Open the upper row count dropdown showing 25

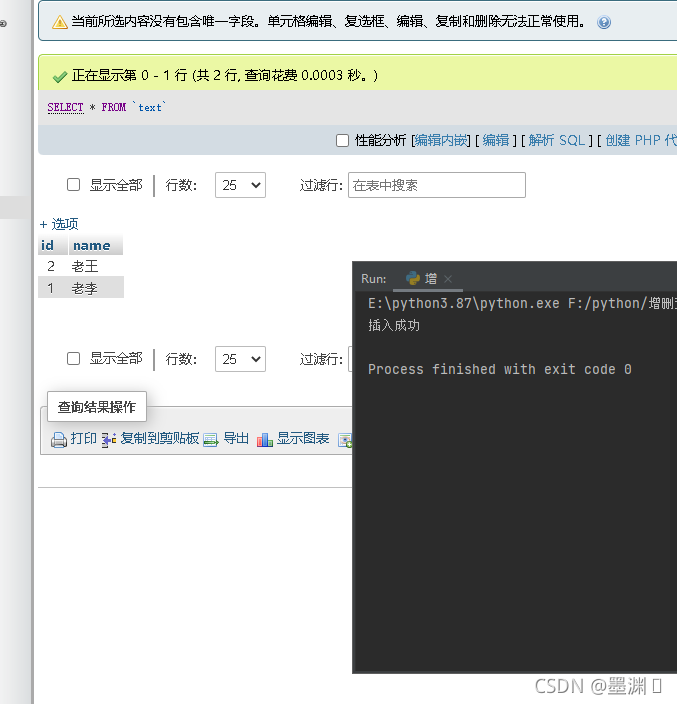240,185
